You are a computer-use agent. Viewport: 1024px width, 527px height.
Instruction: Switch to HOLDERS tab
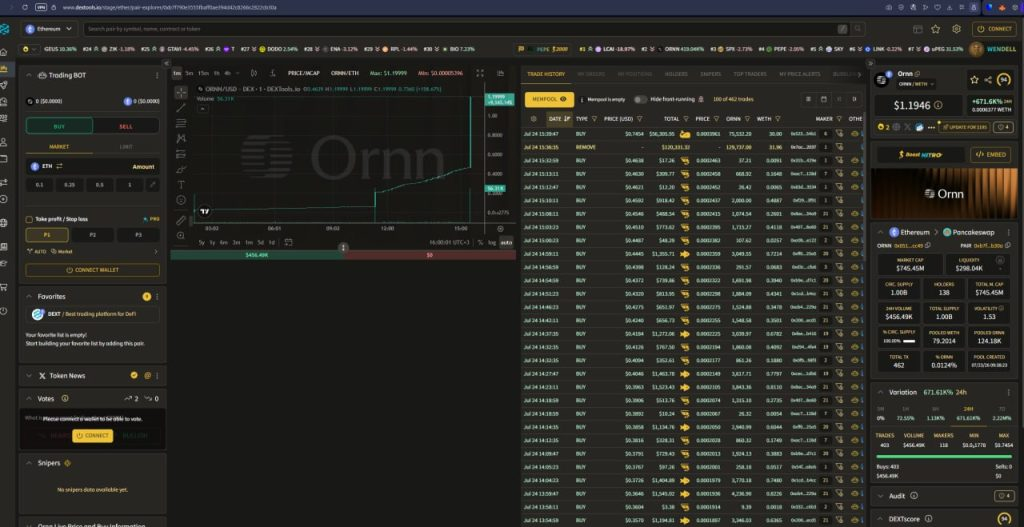[x=676, y=74]
